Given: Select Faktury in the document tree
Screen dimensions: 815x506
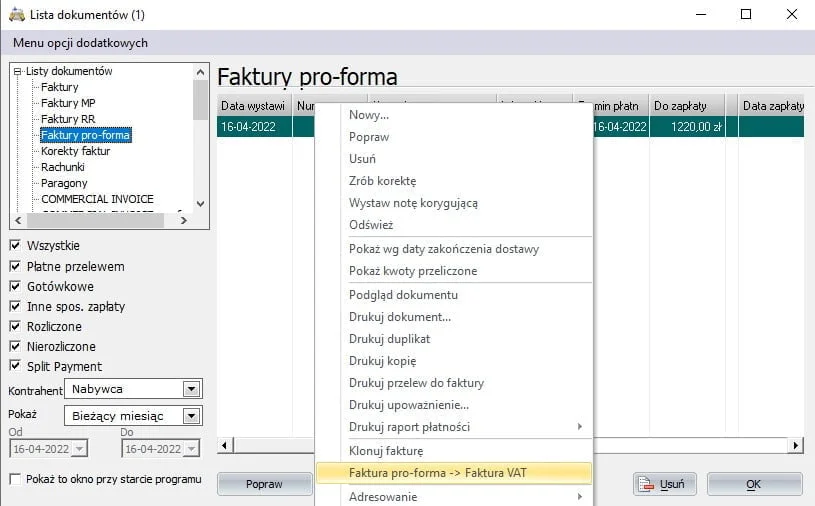Looking at the screenshot, I should [60, 87].
